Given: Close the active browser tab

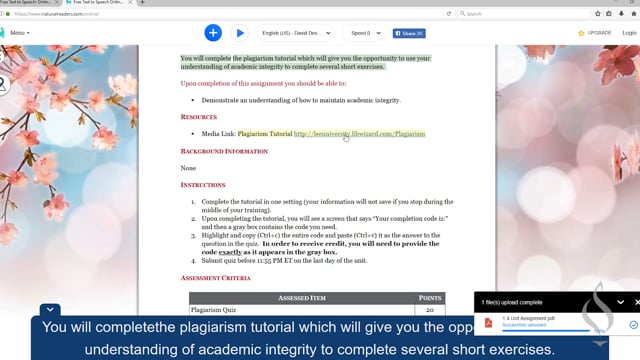Looking at the screenshot, I should [130, 2].
